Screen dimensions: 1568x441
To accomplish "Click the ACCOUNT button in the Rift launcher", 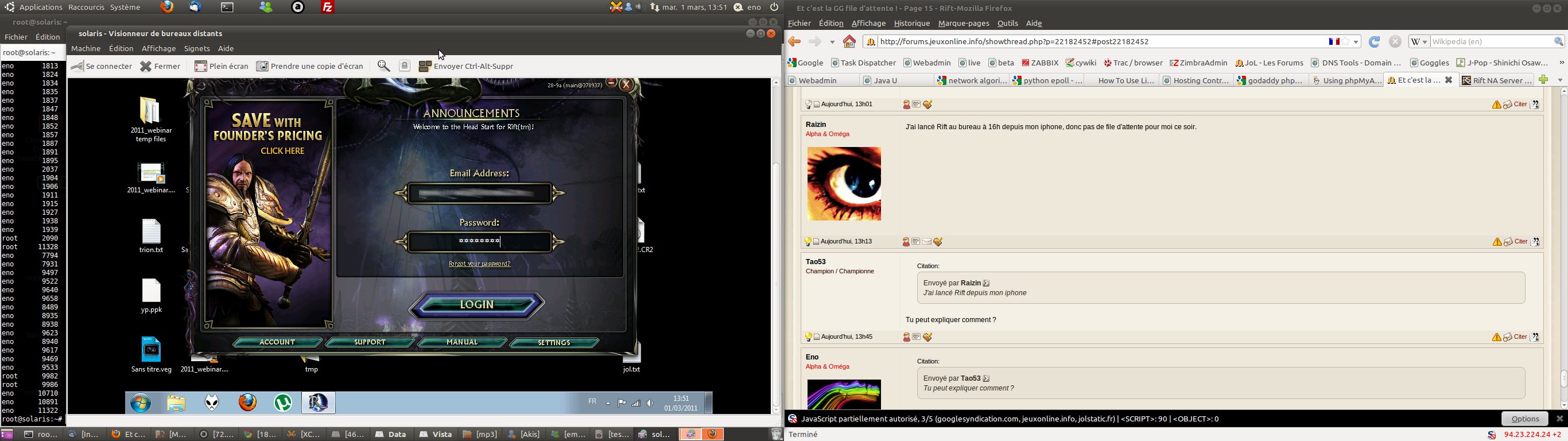I will pyautogui.click(x=277, y=342).
